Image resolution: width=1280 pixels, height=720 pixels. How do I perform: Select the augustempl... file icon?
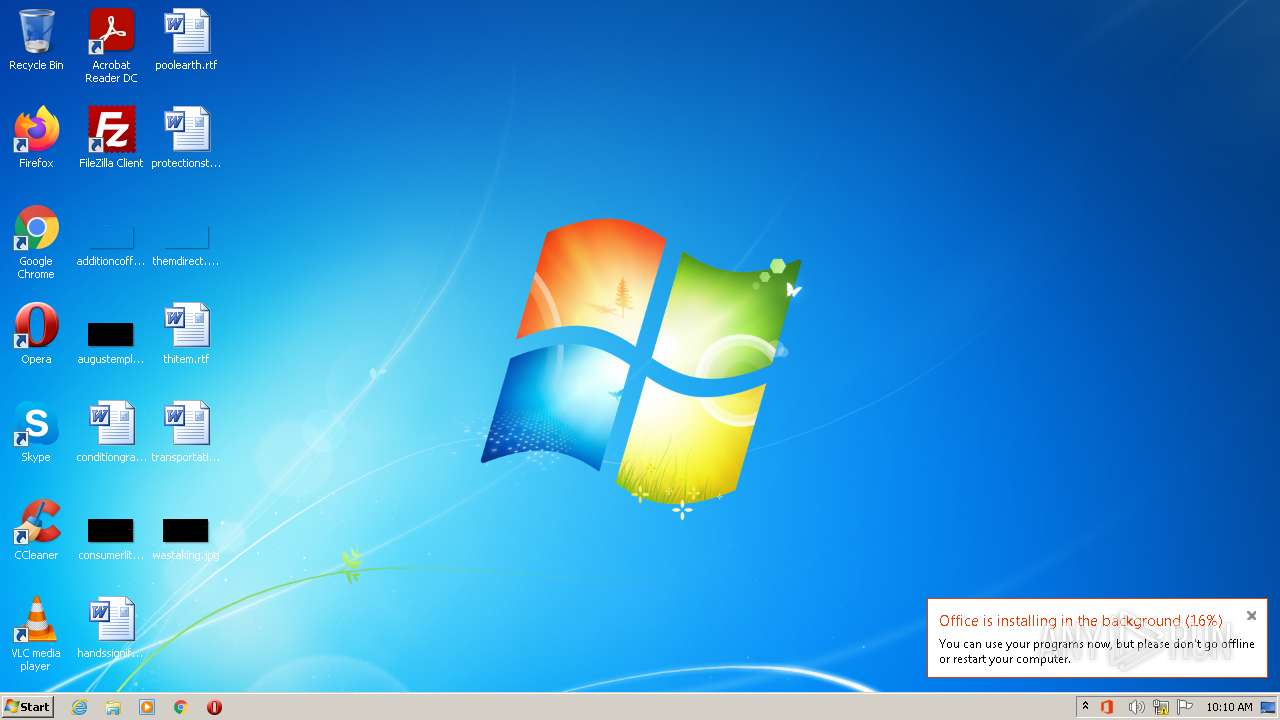pos(111,342)
